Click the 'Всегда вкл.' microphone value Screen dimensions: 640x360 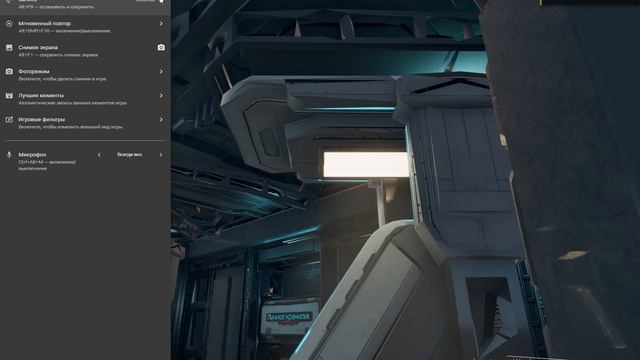coord(130,155)
